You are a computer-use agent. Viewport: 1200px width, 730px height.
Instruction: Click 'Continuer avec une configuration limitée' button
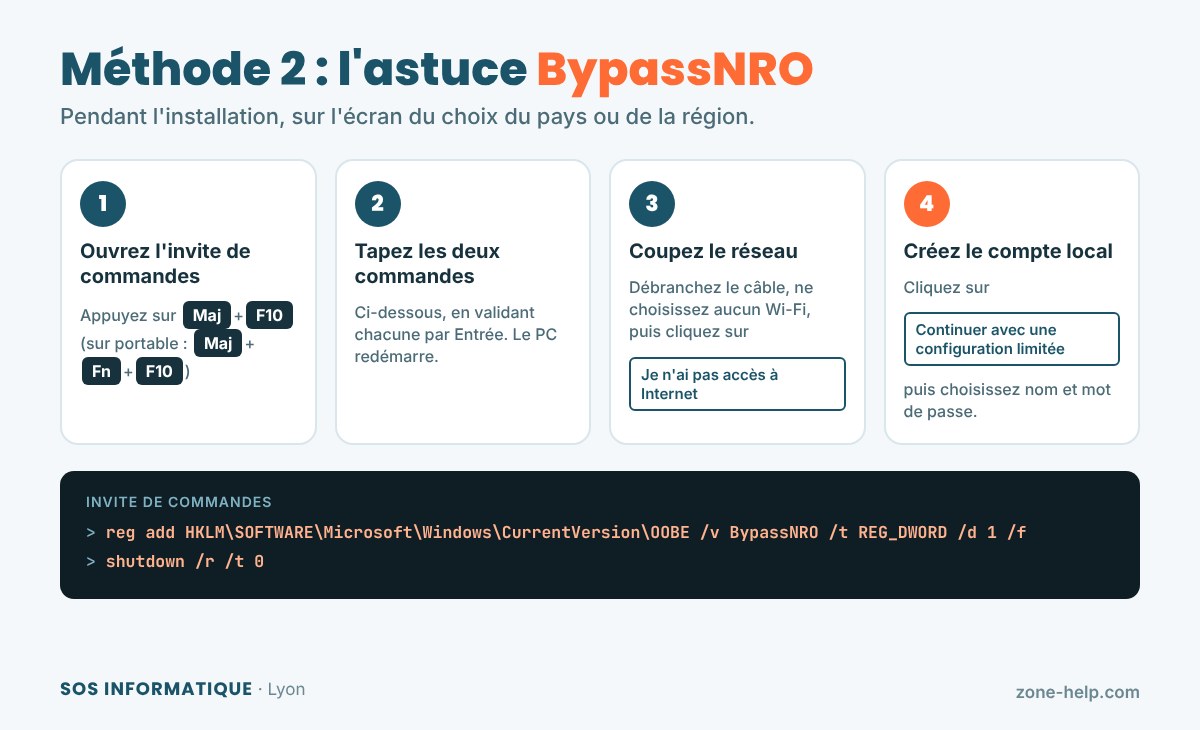point(1012,339)
